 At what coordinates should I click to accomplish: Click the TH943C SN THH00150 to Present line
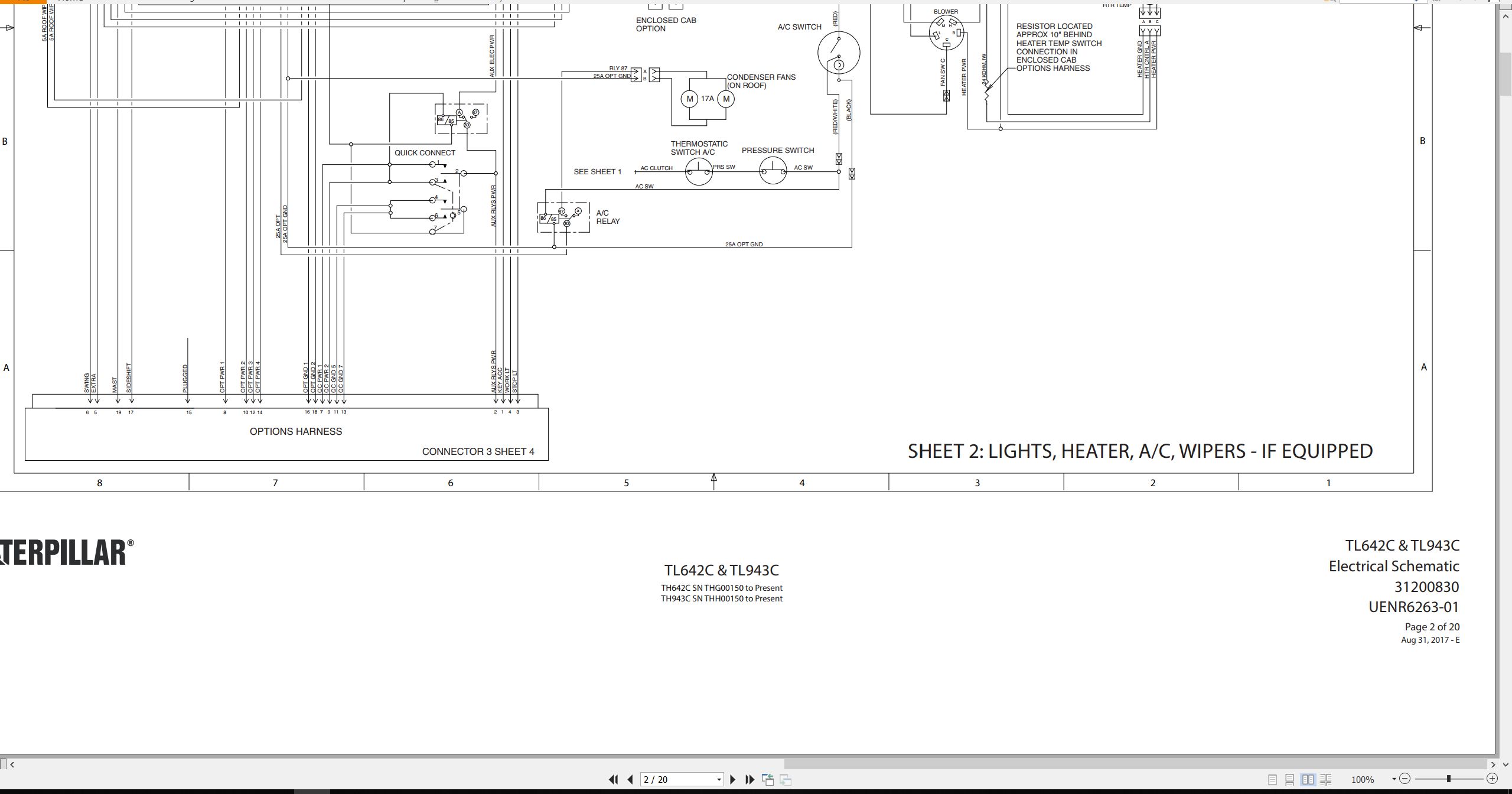tap(722, 598)
